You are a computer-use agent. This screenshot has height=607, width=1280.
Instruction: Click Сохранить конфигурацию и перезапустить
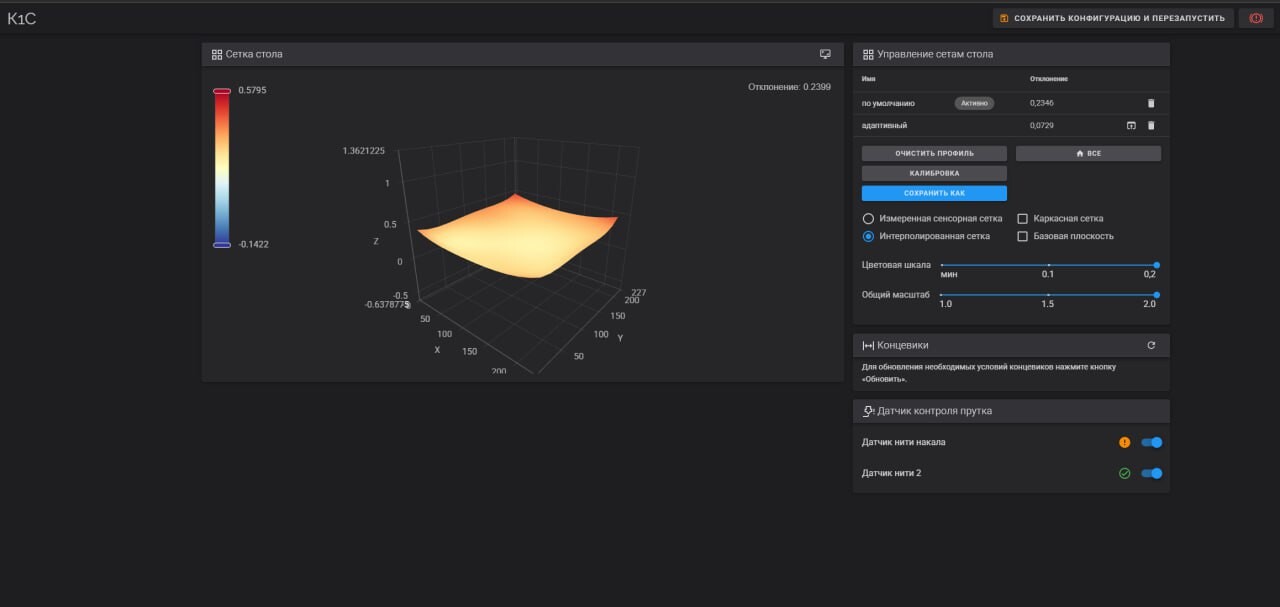coord(1112,18)
